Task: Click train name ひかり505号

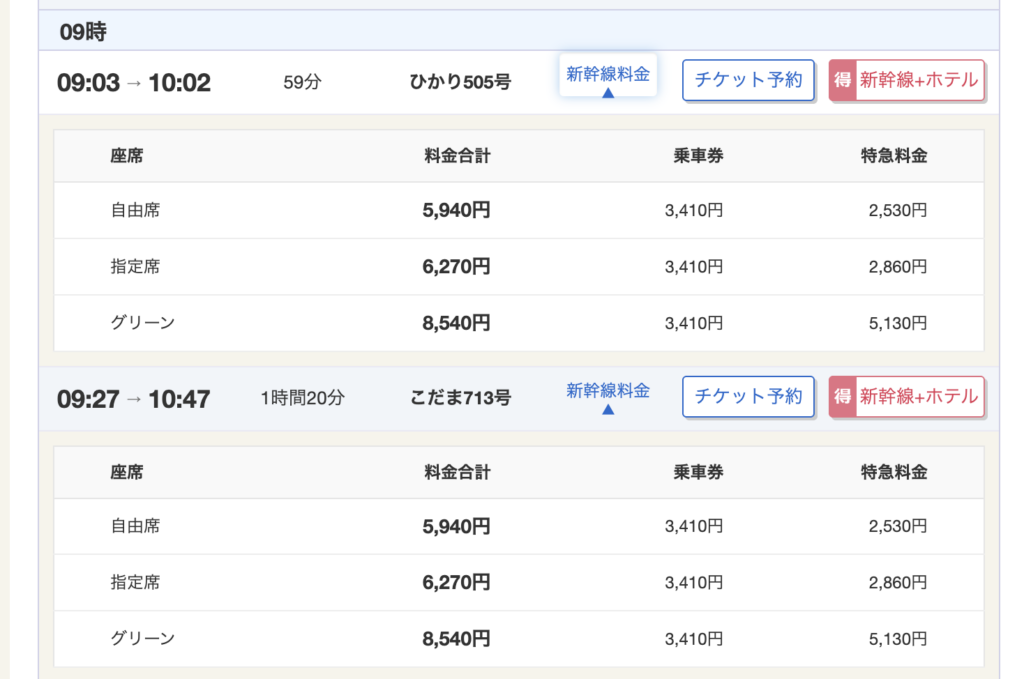Action: tap(460, 82)
